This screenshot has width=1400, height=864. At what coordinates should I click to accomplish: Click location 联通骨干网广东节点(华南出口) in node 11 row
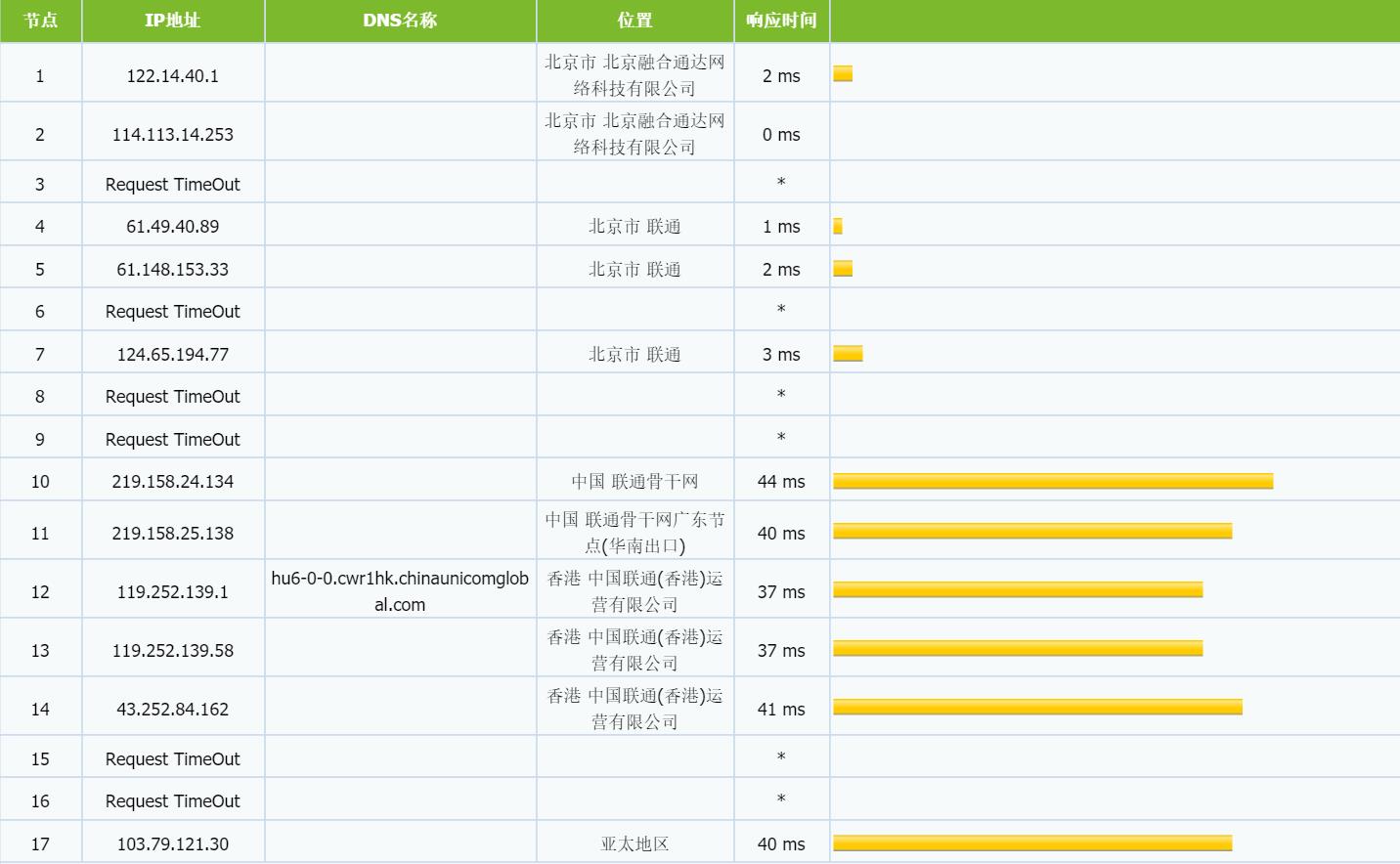[x=634, y=533]
